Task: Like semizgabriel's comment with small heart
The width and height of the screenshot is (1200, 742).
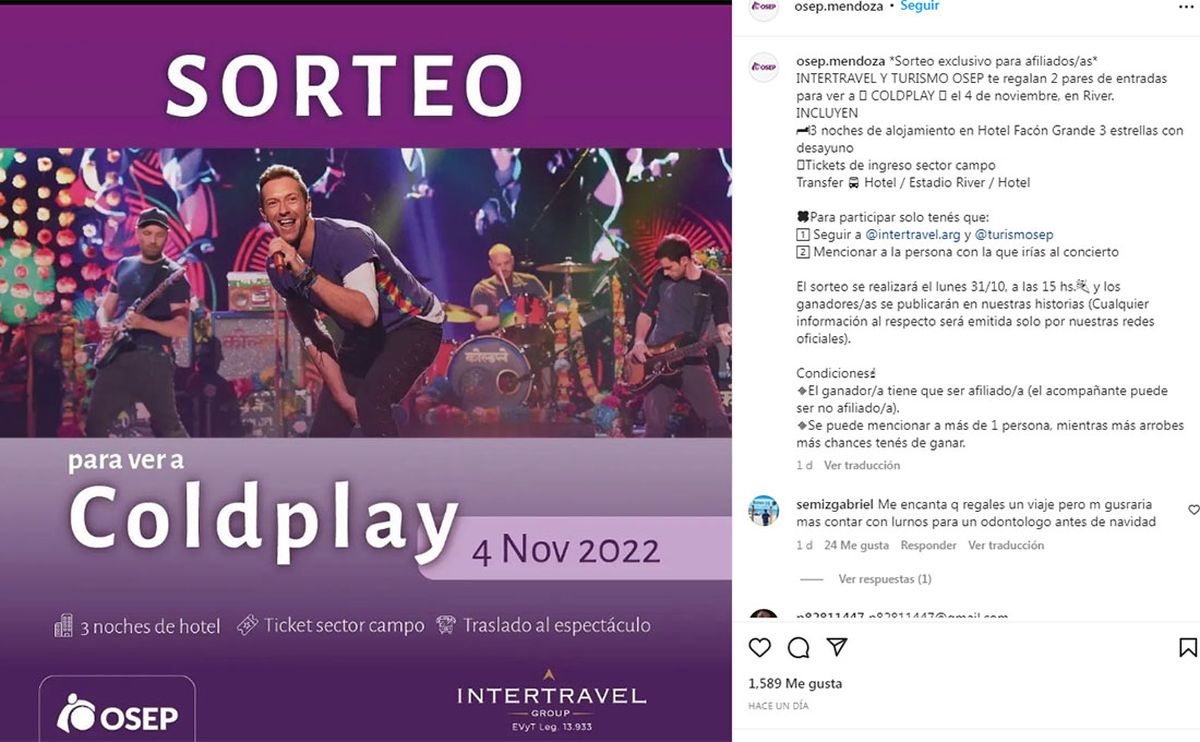Action: point(1193,510)
